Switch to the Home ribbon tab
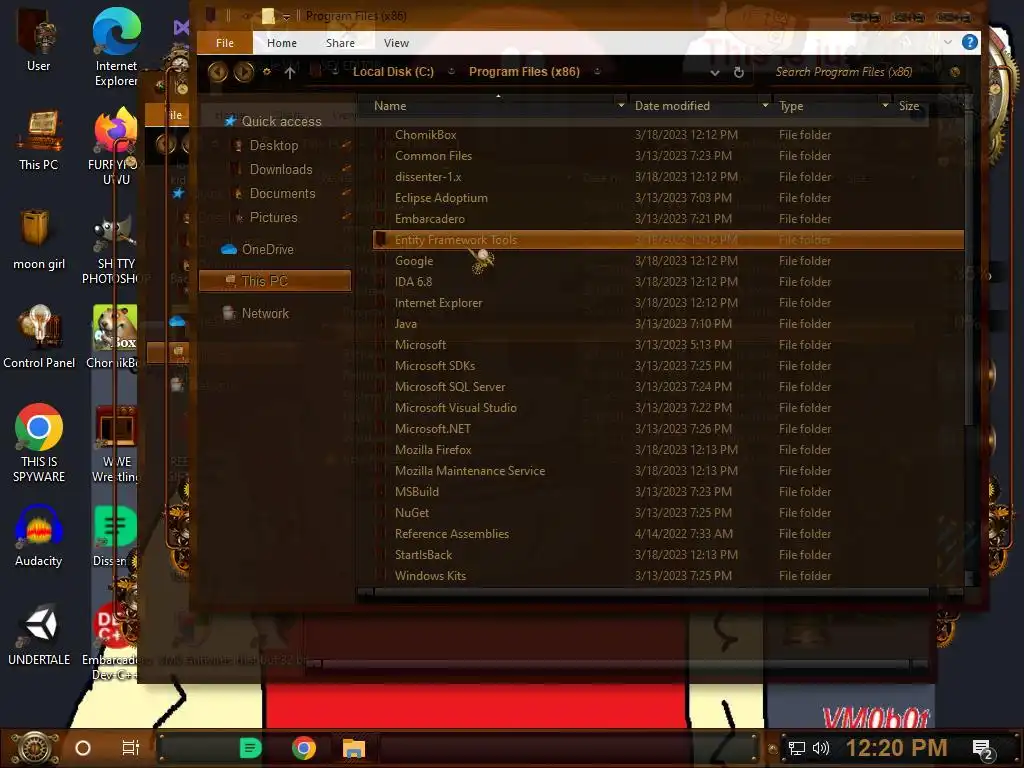Image resolution: width=1024 pixels, height=768 pixels. click(281, 43)
